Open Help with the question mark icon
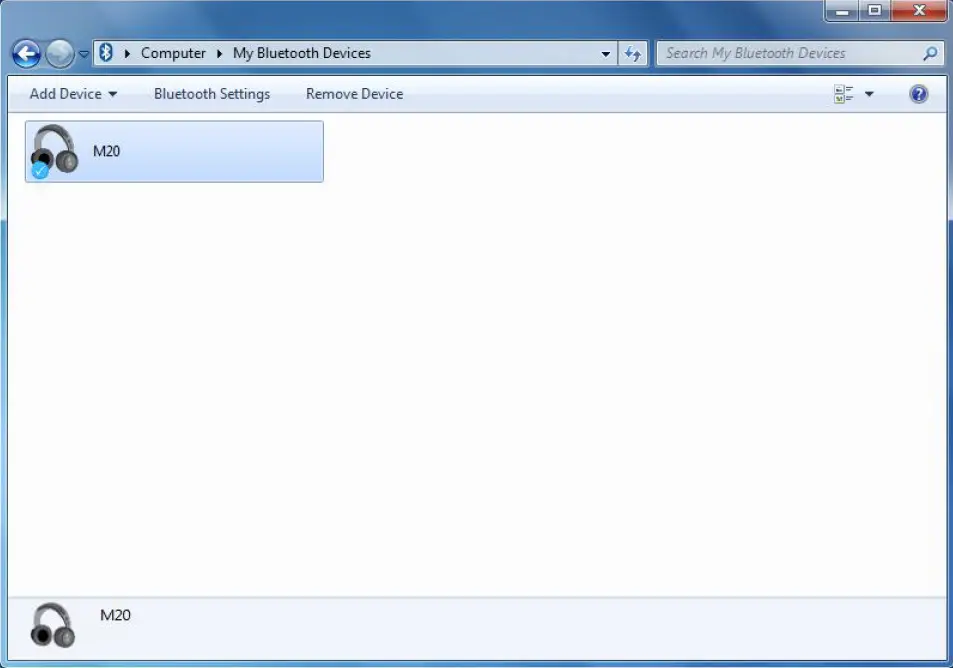953x668 pixels. (x=918, y=94)
